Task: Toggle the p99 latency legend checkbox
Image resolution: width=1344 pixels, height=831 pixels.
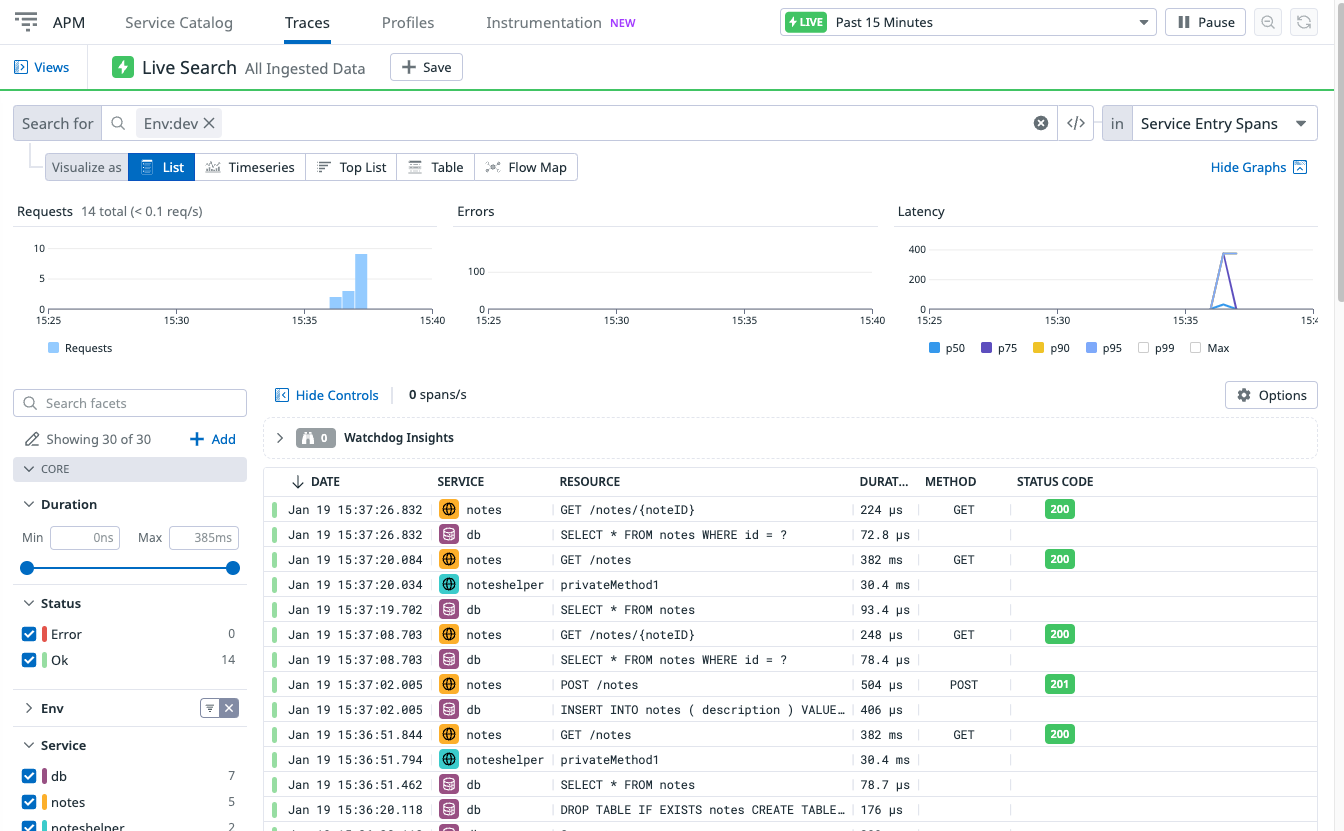Action: pos(1143,348)
